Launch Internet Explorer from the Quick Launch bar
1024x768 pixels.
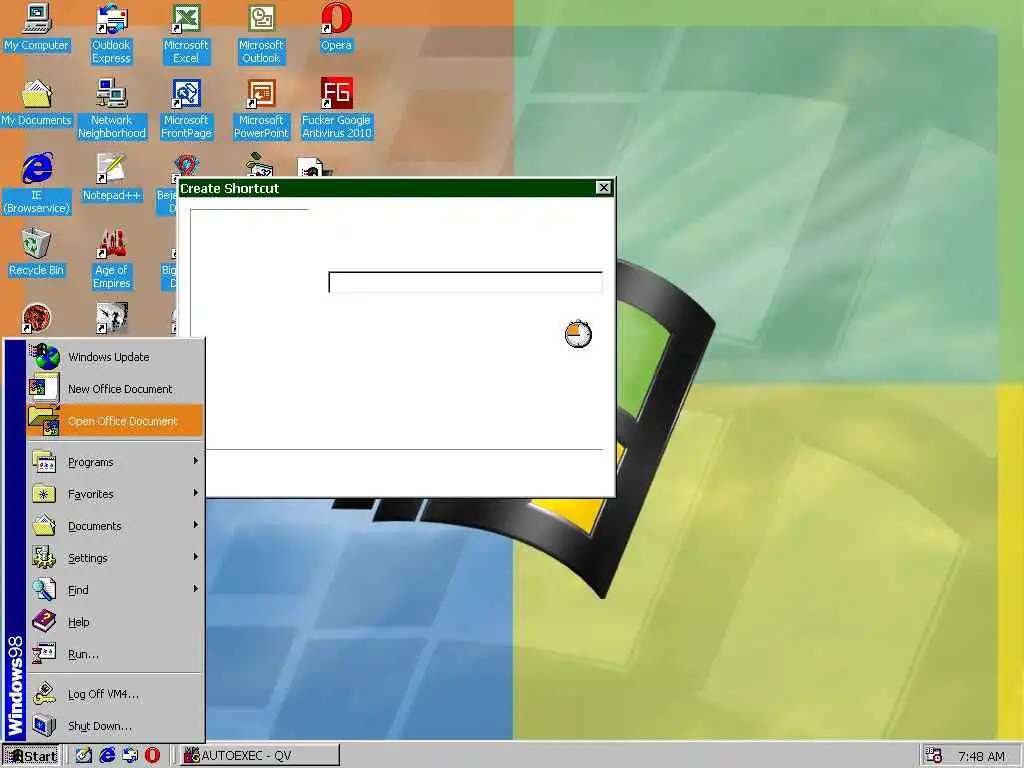(107, 756)
